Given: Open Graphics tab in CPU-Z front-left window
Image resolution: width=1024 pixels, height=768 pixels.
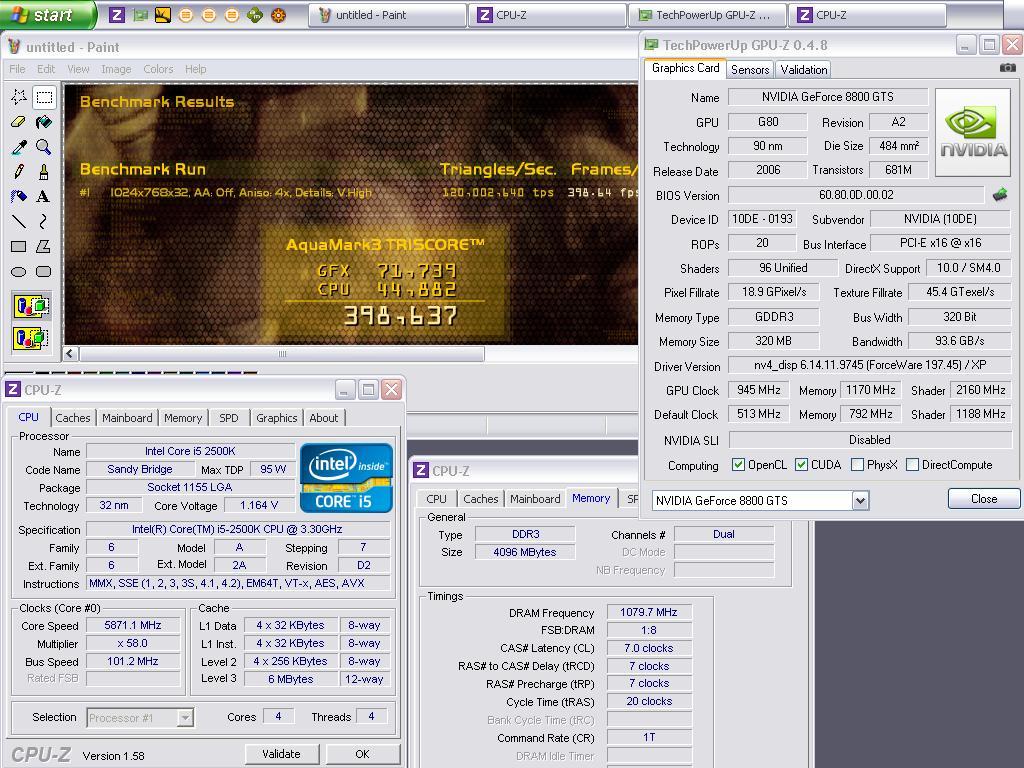Looking at the screenshot, I should (x=276, y=418).
